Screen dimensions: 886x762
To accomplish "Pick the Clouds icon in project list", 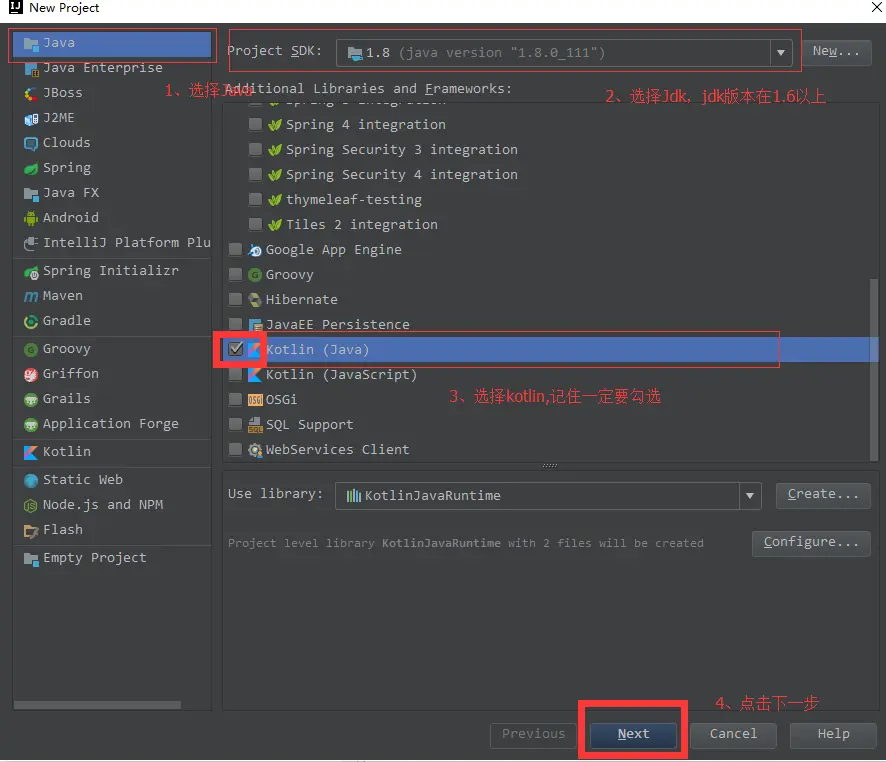I will point(31,143).
